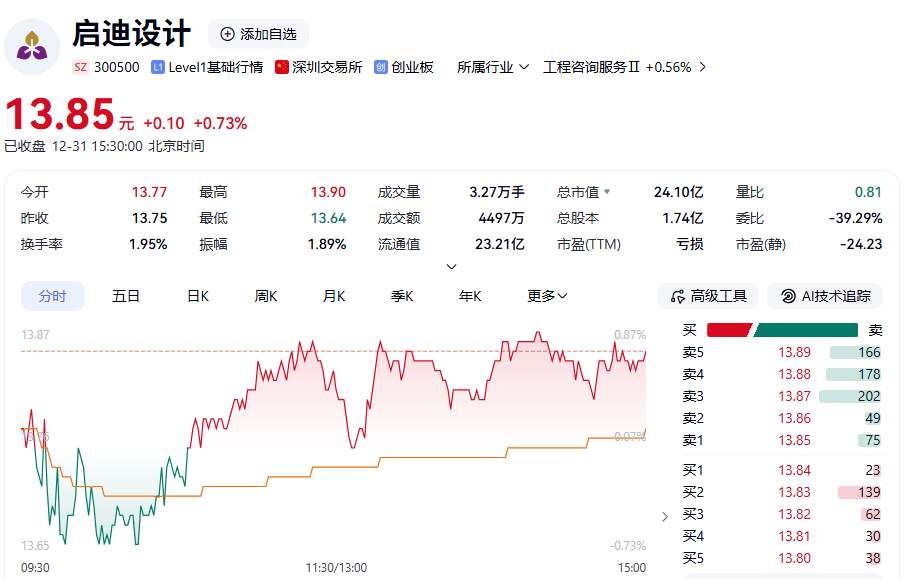
Task: Open the 更多 chart period dropdown
Action: [546, 296]
